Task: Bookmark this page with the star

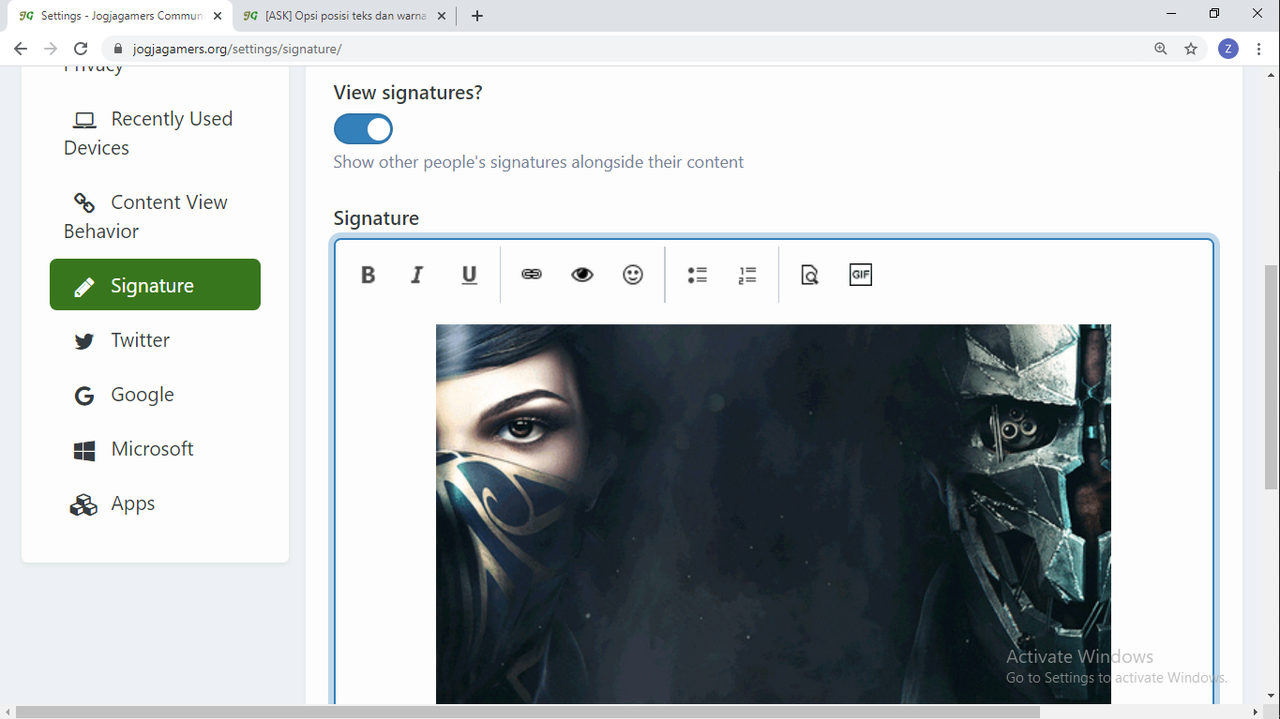Action: click(x=1191, y=48)
